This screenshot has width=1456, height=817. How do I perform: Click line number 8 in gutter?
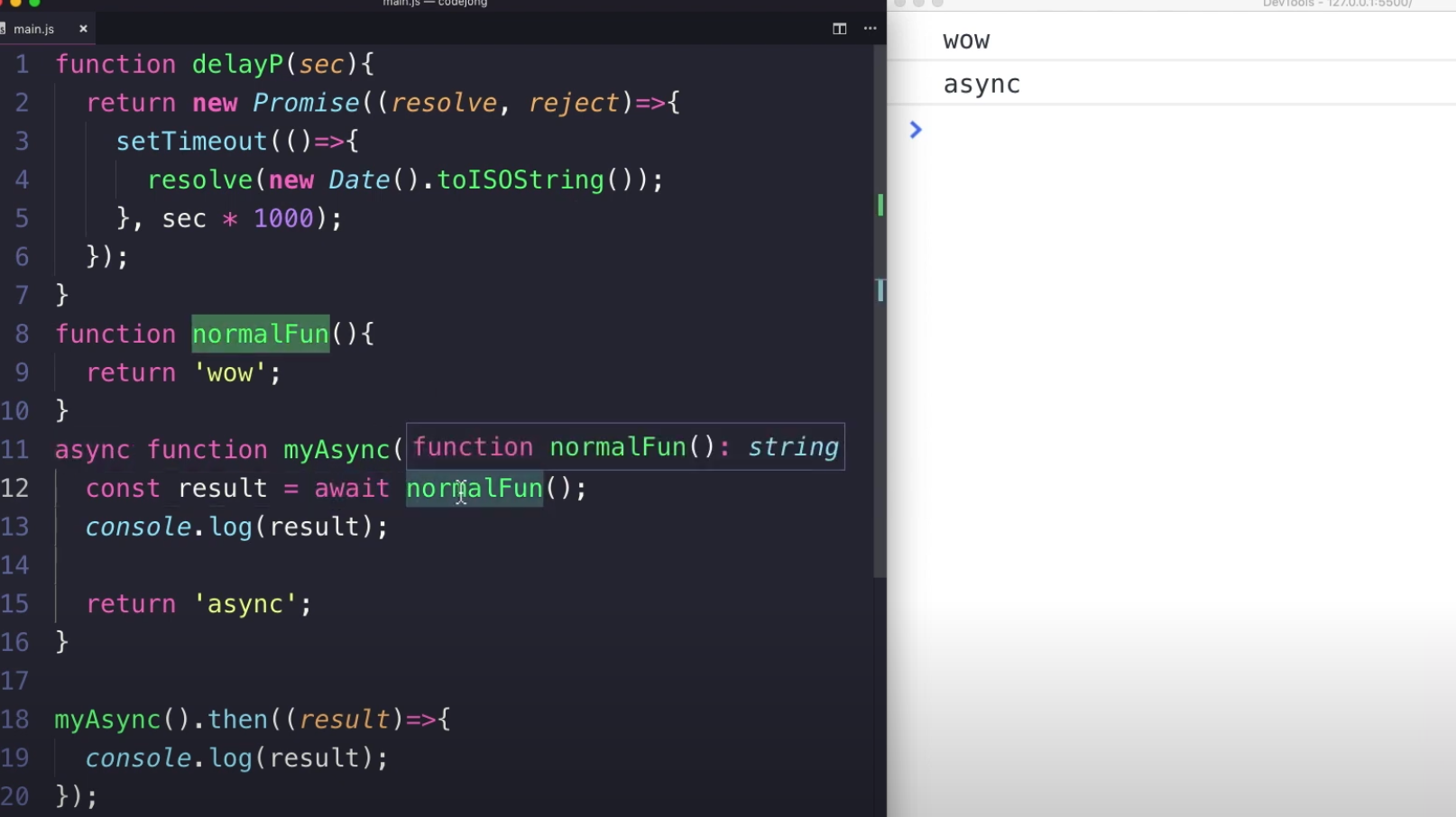(x=22, y=335)
